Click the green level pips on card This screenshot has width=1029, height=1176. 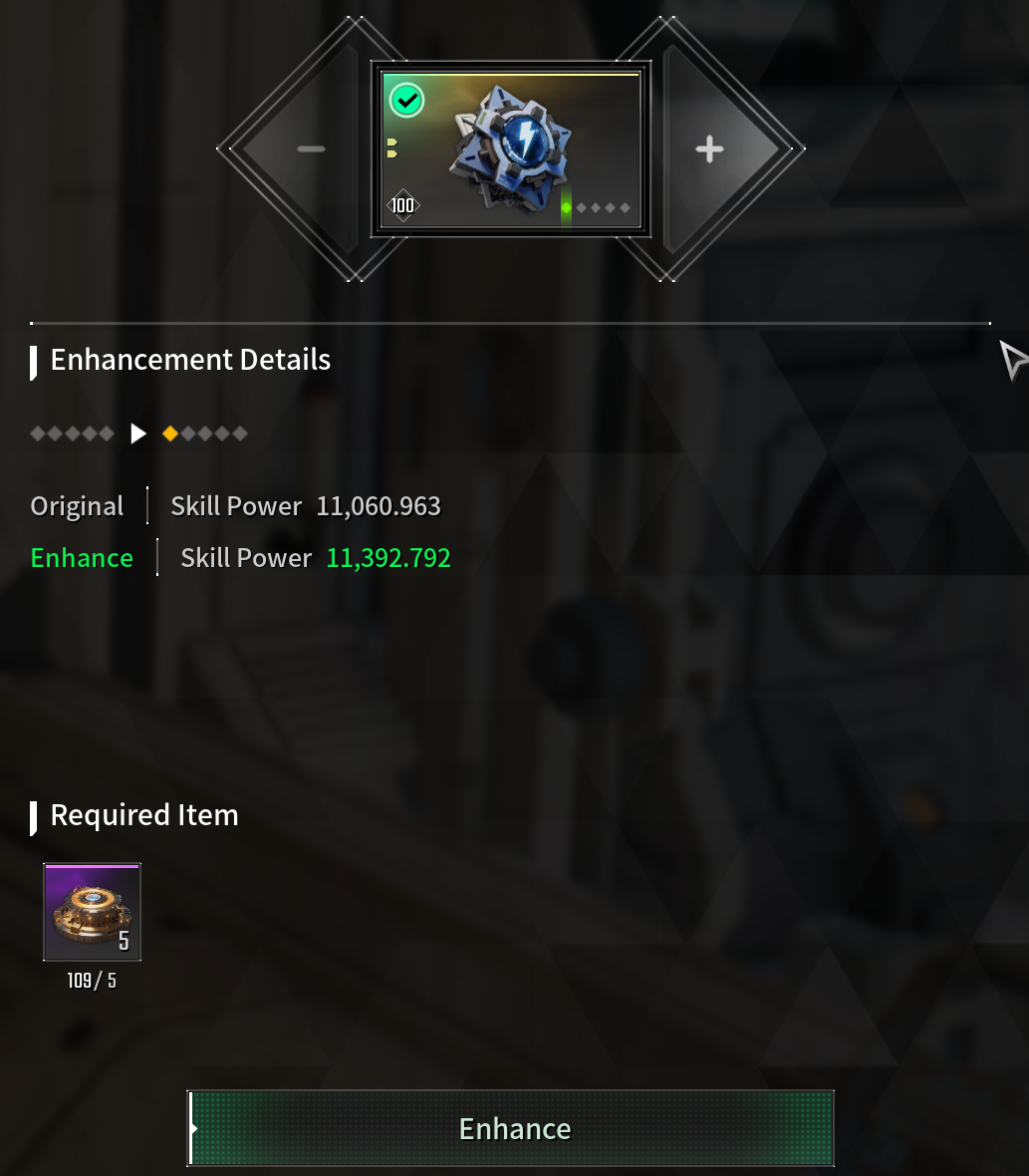595,207
